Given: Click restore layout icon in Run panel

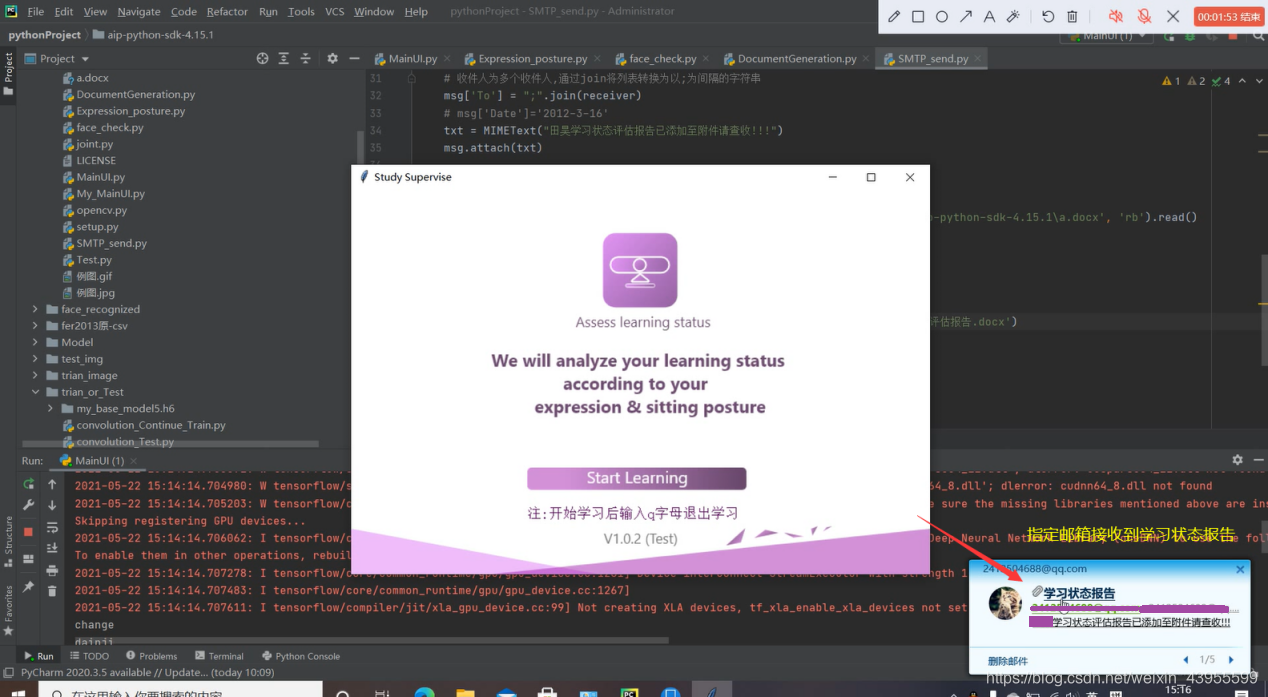Looking at the screenshot, I should [29, 559].
